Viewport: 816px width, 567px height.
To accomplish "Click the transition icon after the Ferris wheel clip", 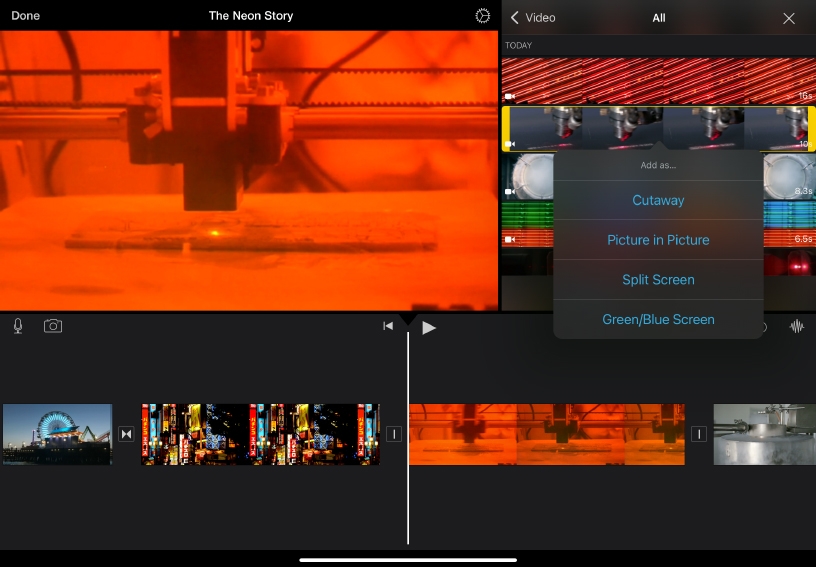I will coord(126,434).
